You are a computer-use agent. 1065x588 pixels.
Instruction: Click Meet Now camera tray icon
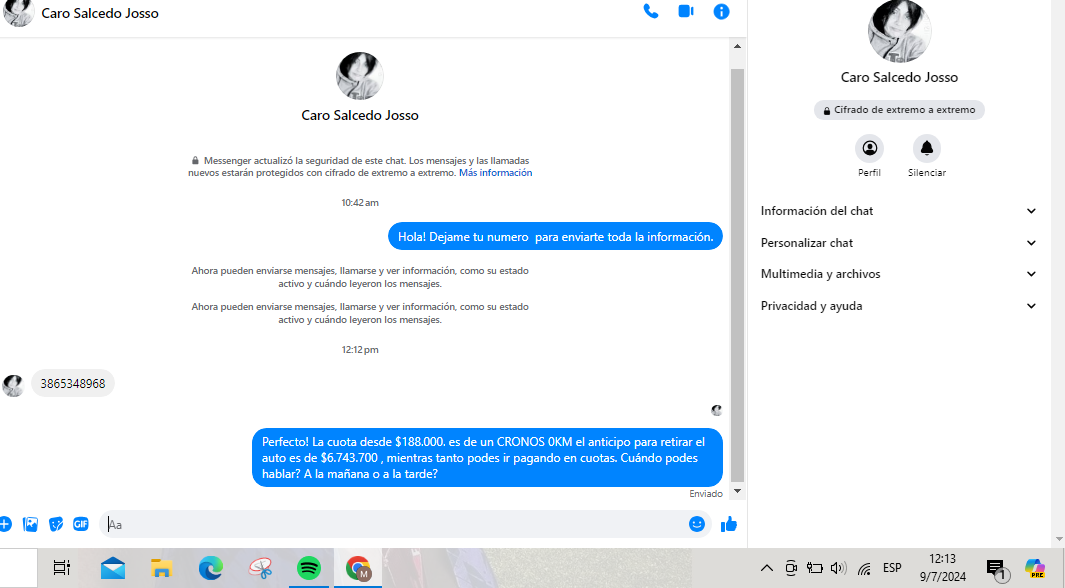point(791,568)
